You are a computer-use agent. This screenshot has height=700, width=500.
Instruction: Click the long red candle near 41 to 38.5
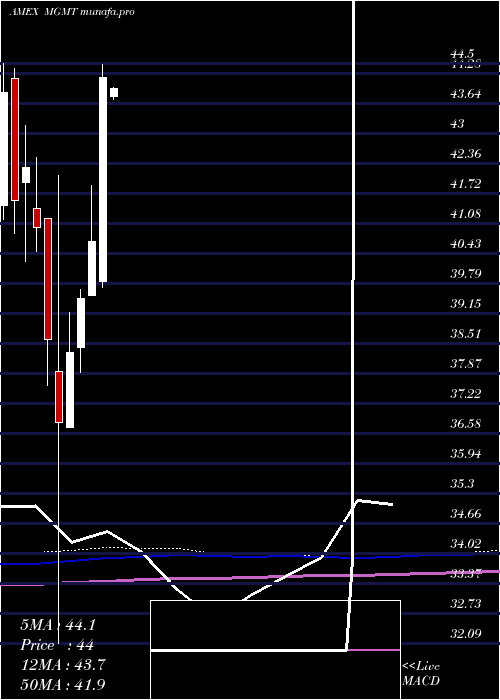tap(48, 279)
